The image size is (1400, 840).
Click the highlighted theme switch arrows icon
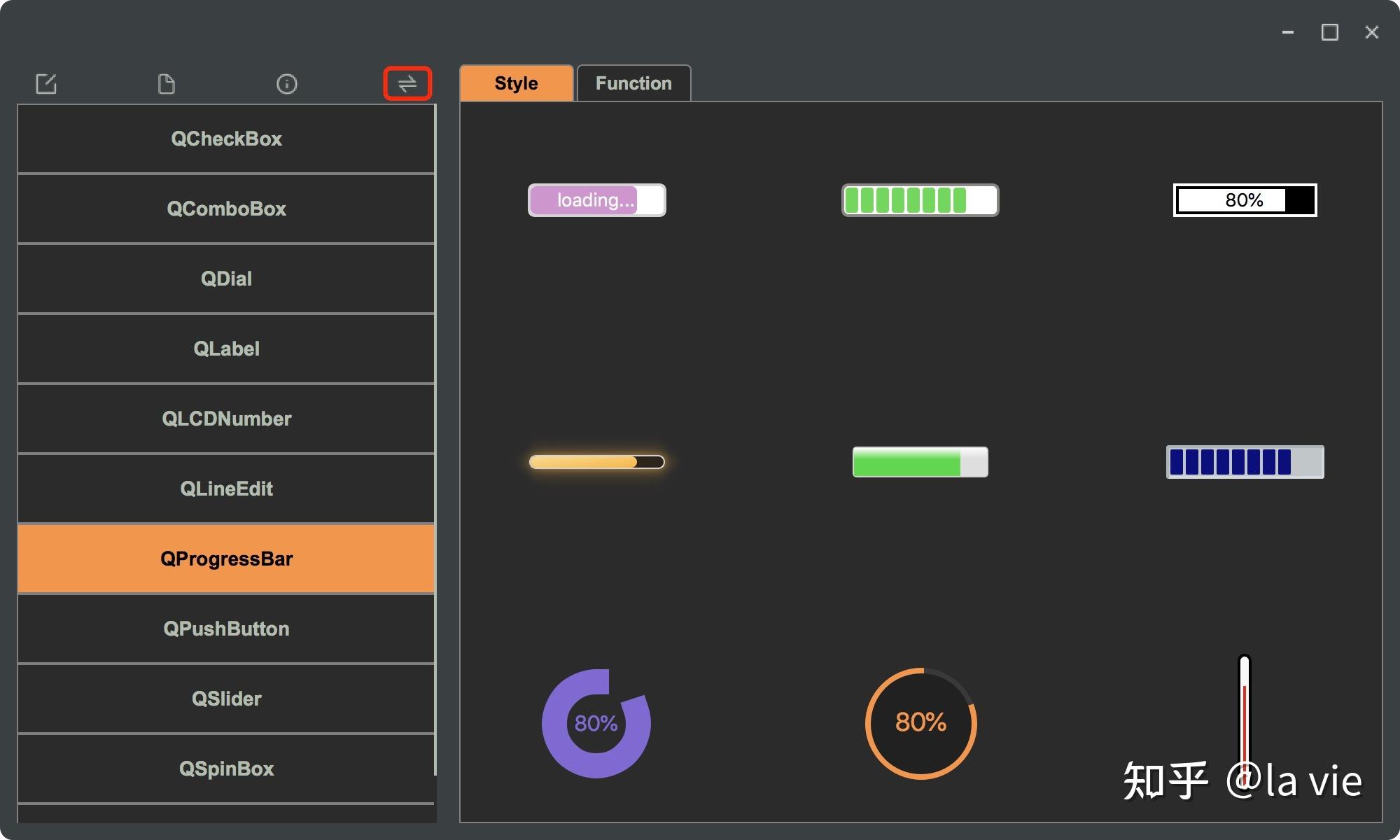(x=408, y=83)
